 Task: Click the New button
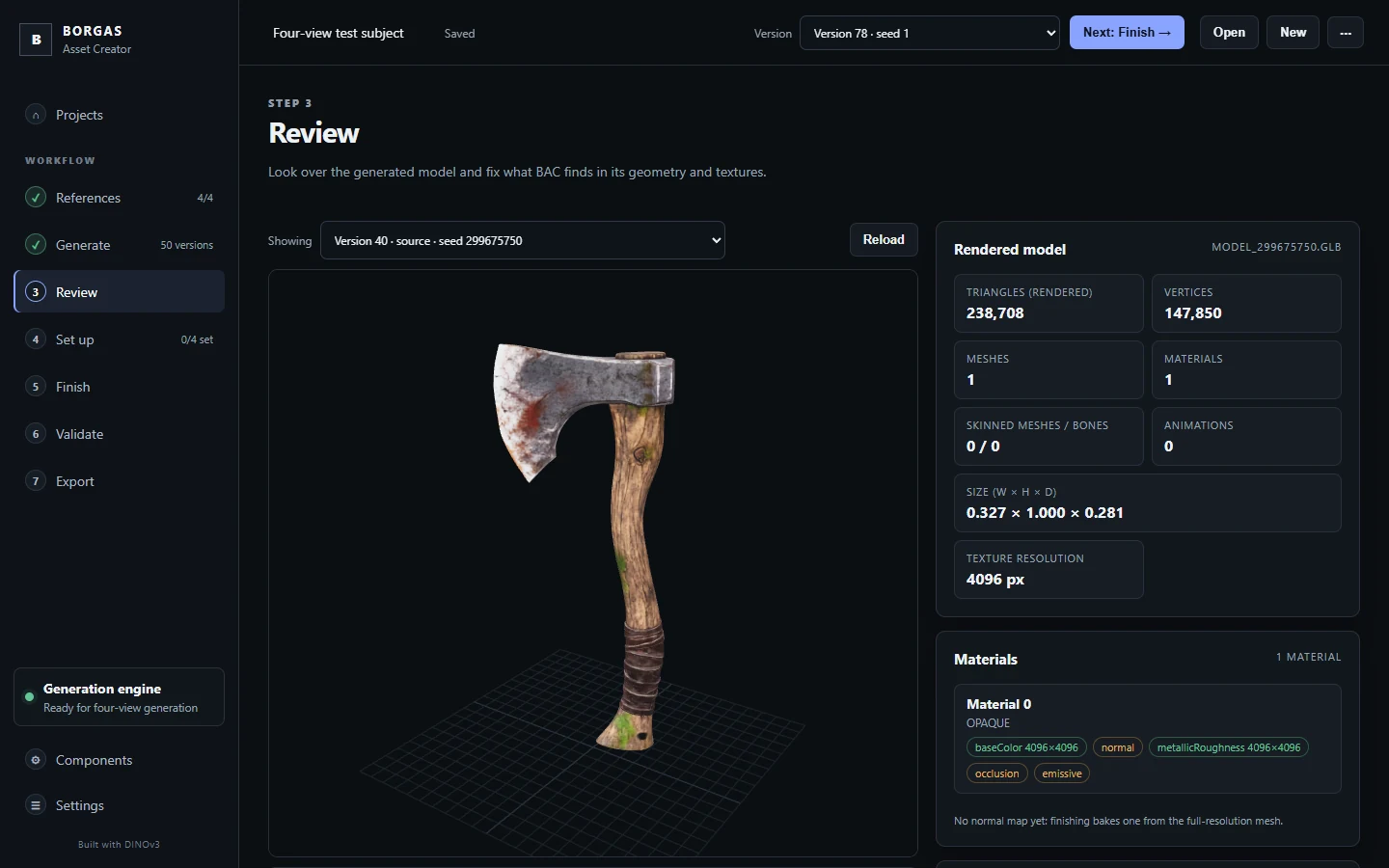coord(1293,33)
